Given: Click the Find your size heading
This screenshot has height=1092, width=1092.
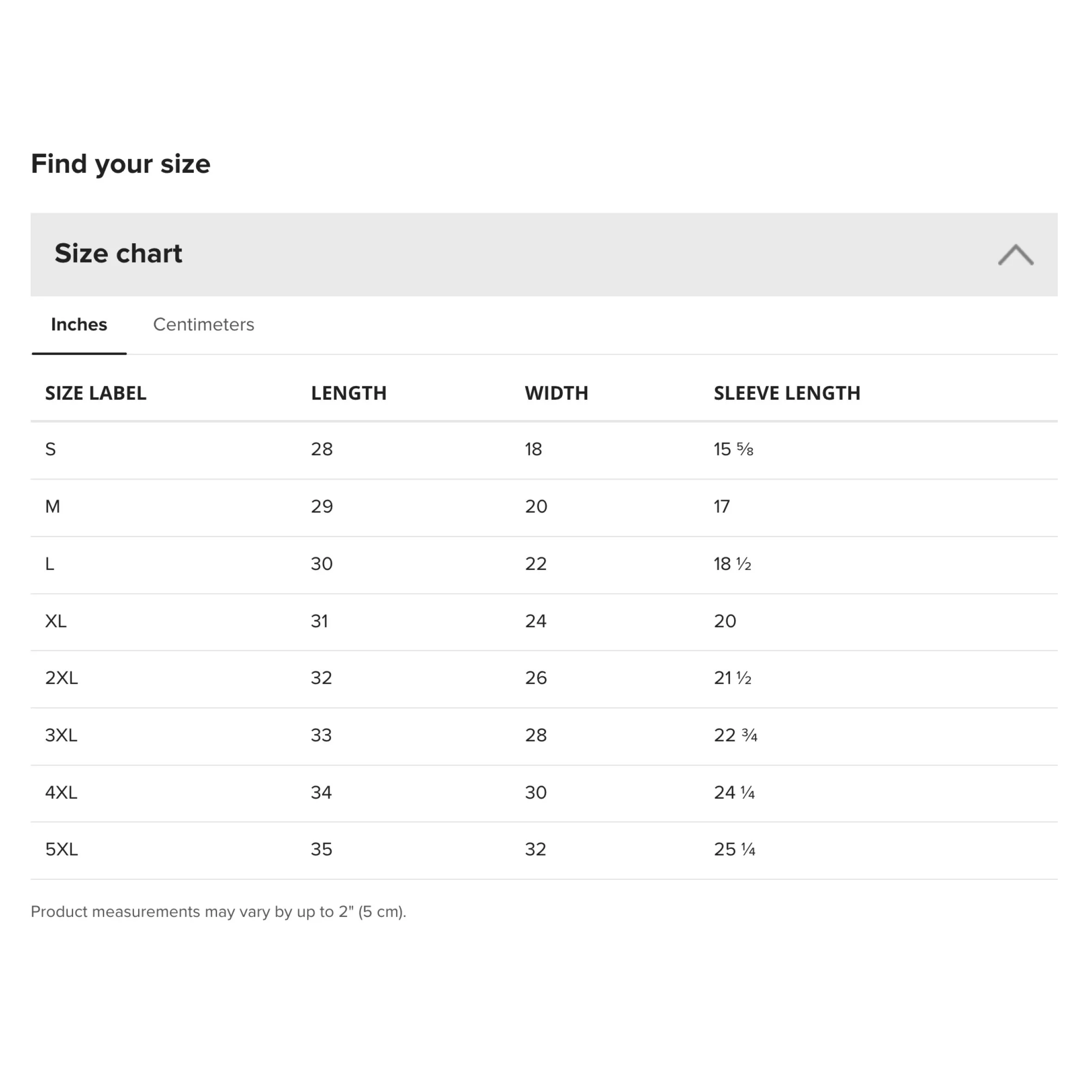Looking at the screenshot, I should pyautogui.click(x=120, y=164).
